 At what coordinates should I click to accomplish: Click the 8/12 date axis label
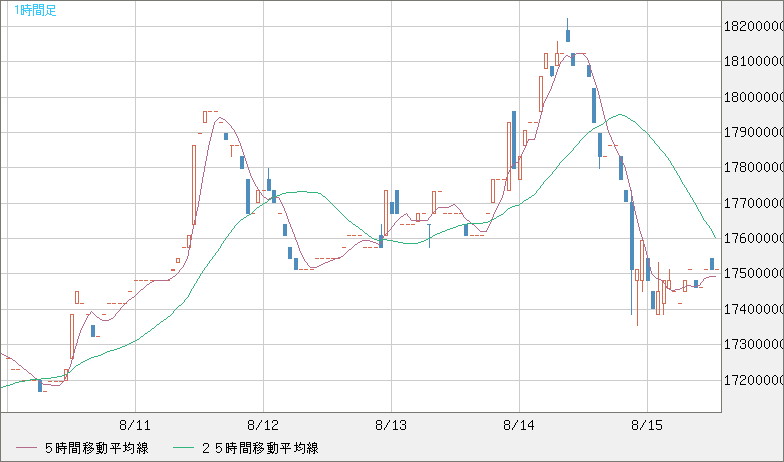click(x=263, y=426)
